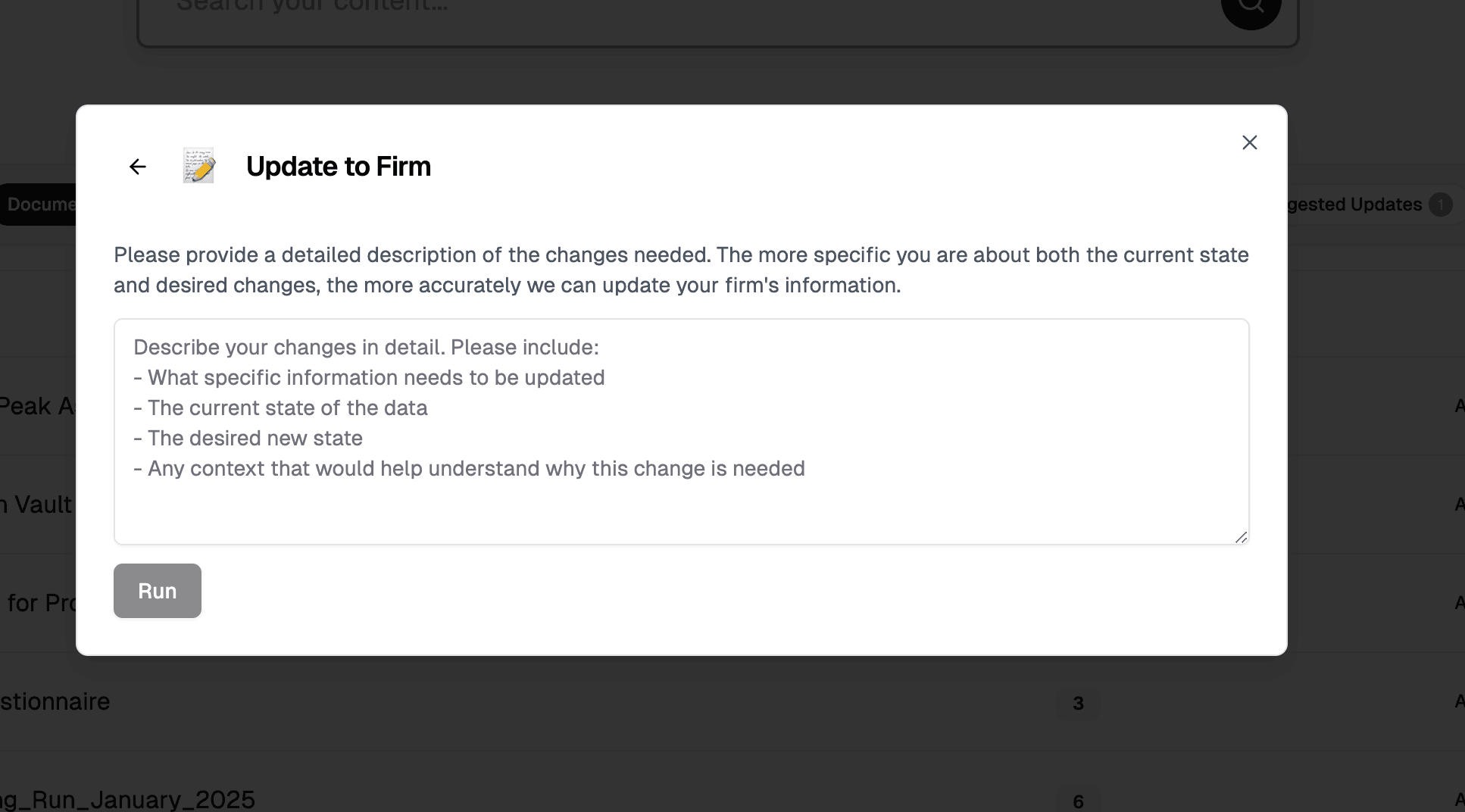The width and height of the screenshot is (1465, 812).
Task: Click the Run button
Action: [x=158, y=591]
